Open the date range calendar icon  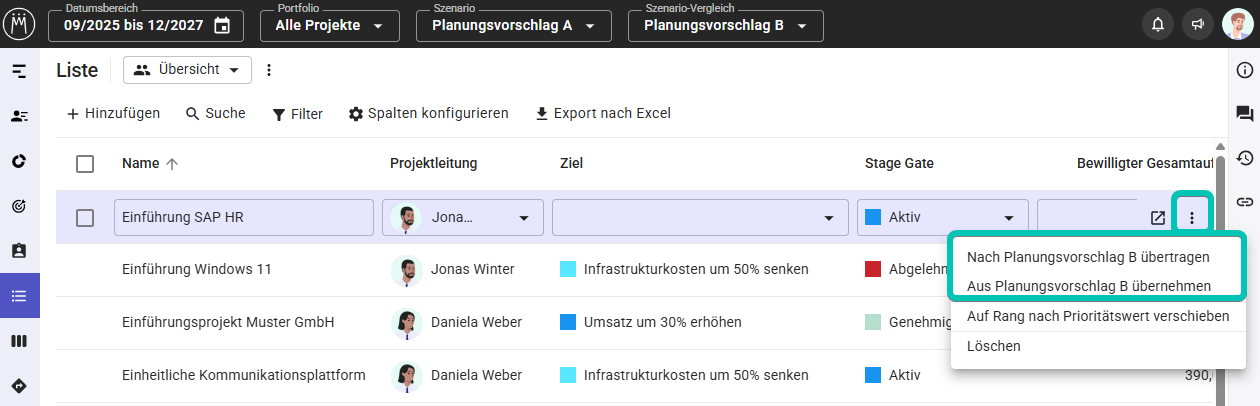pos(222,26)
